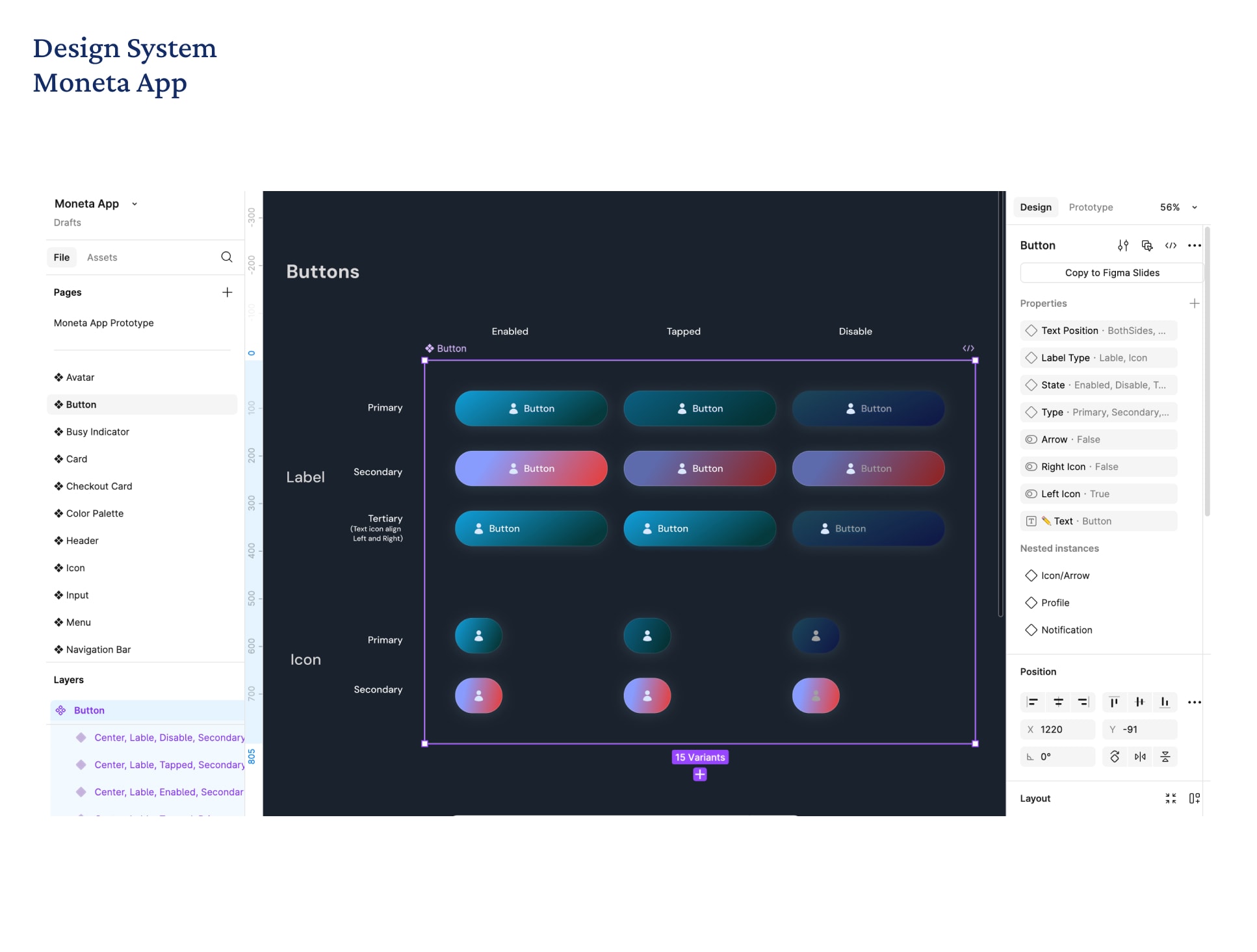Click the canvas vertical scrollbar
The height and width of the screenshot is (952, 1257).
[x=1001, y=403]
